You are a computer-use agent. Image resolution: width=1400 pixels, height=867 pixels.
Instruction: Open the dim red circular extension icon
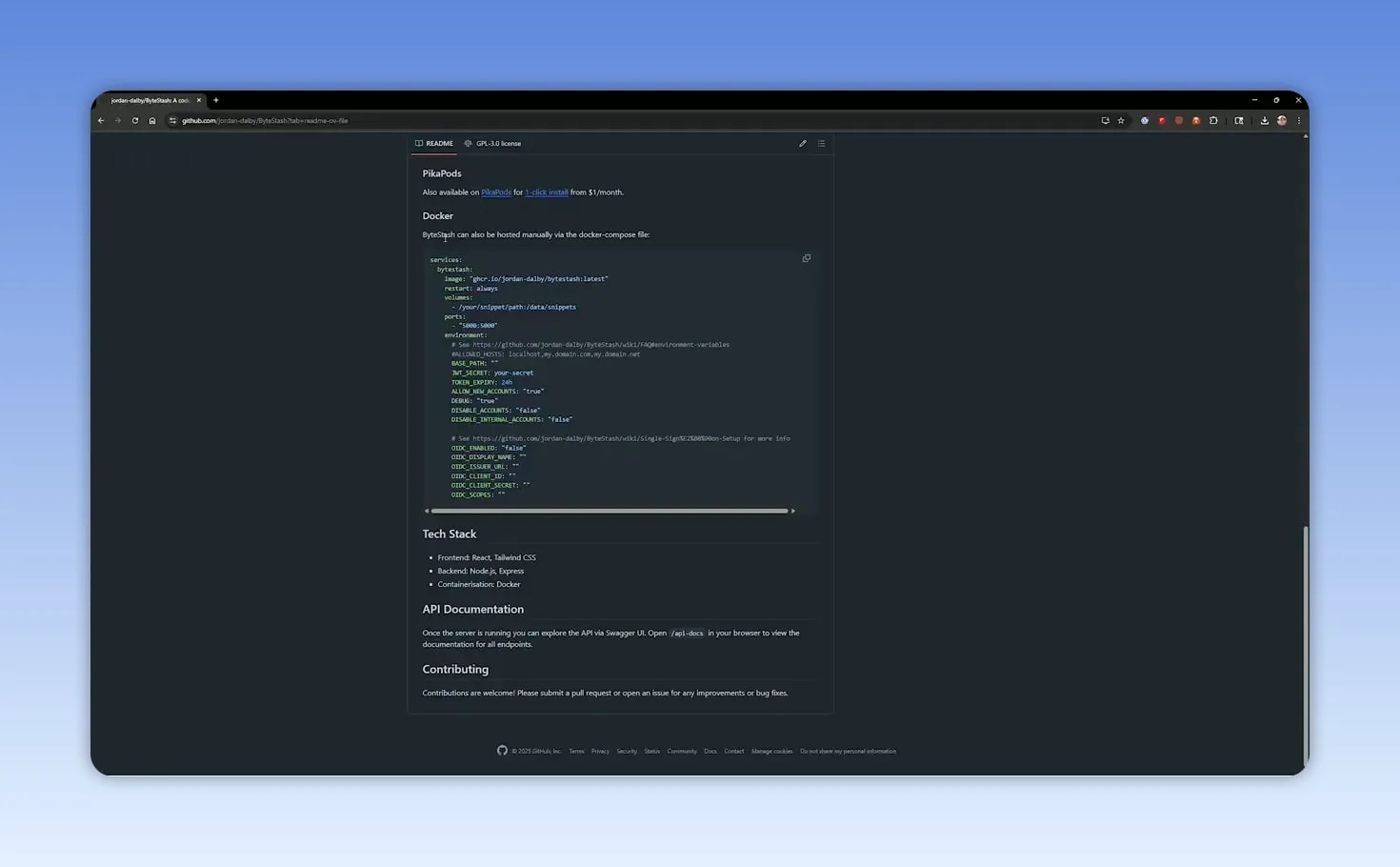click(x=1179, y=121)
